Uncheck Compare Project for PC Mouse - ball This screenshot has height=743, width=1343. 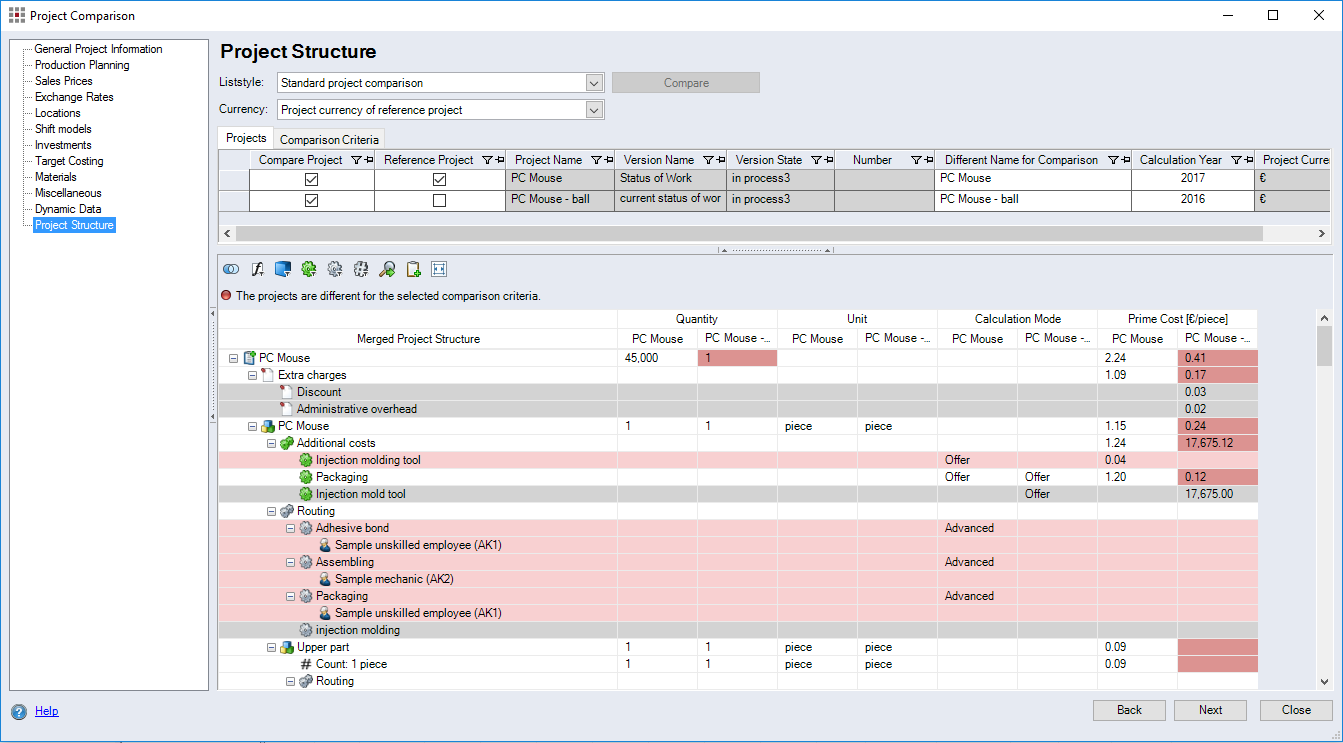click(311, 200)
